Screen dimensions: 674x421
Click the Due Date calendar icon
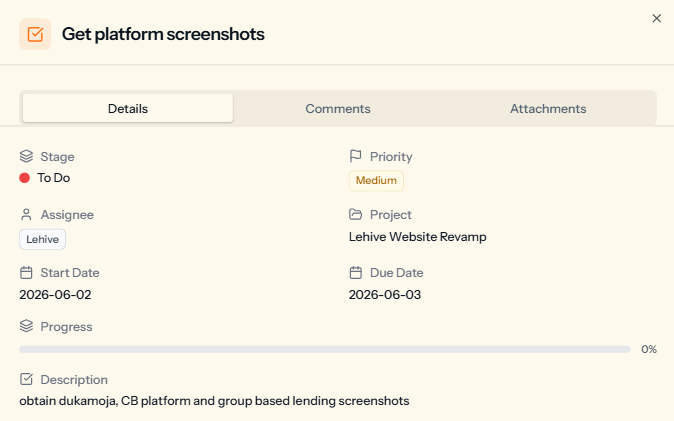[355, 273]
